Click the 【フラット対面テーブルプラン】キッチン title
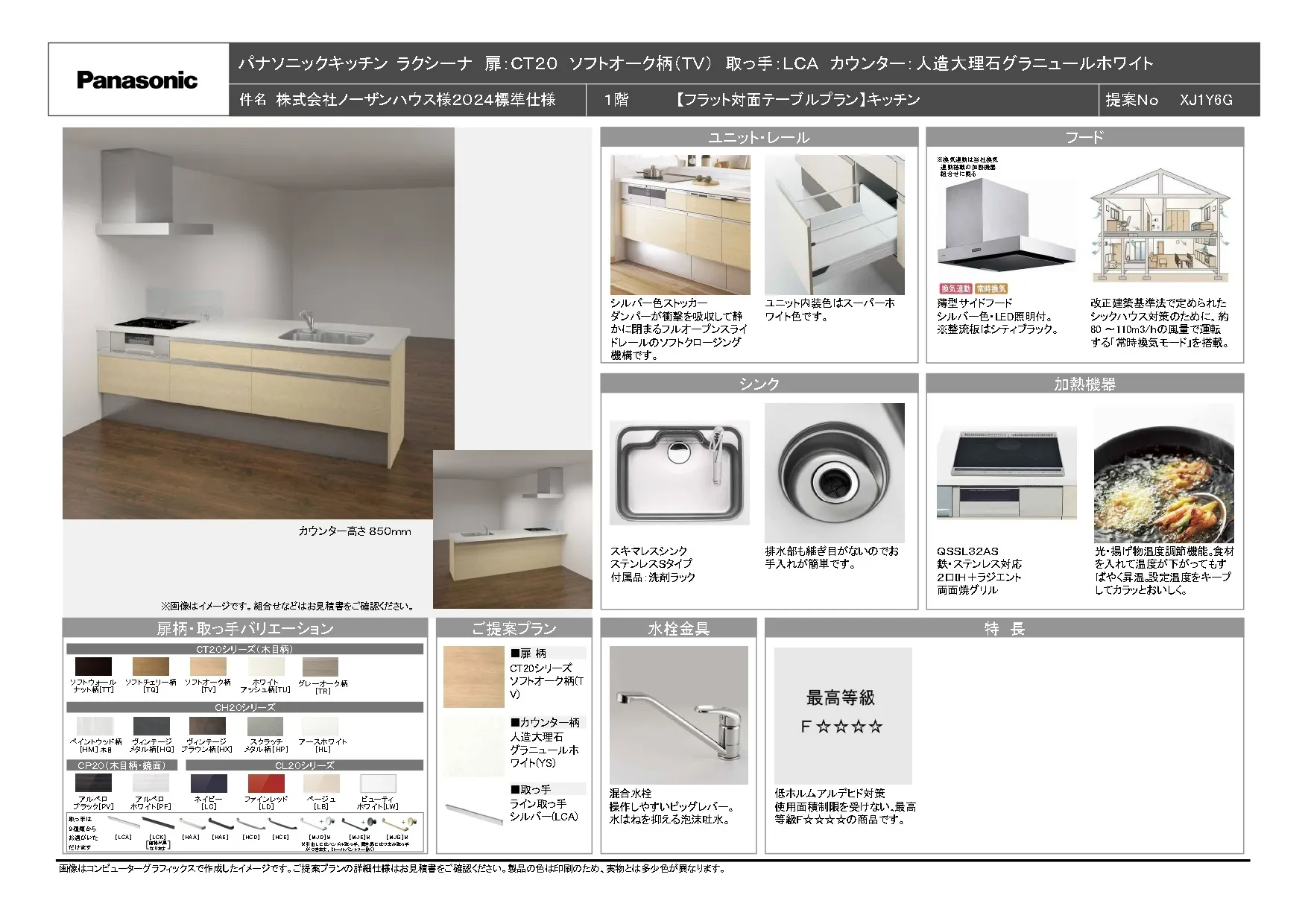This screenshot has width=1308, height=924. tap(797, 100)
